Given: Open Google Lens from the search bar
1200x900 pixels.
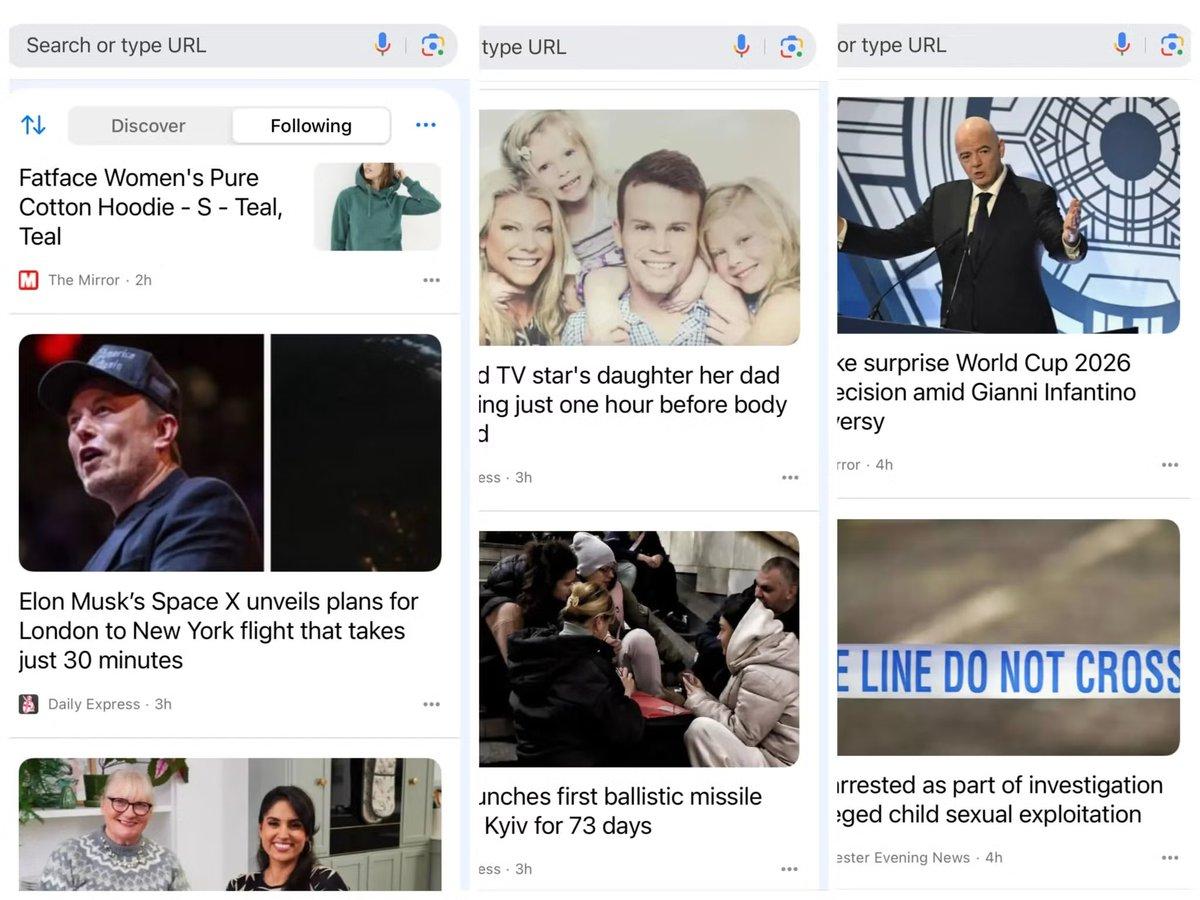Looking at the screenshot, I should coord(434,45).
